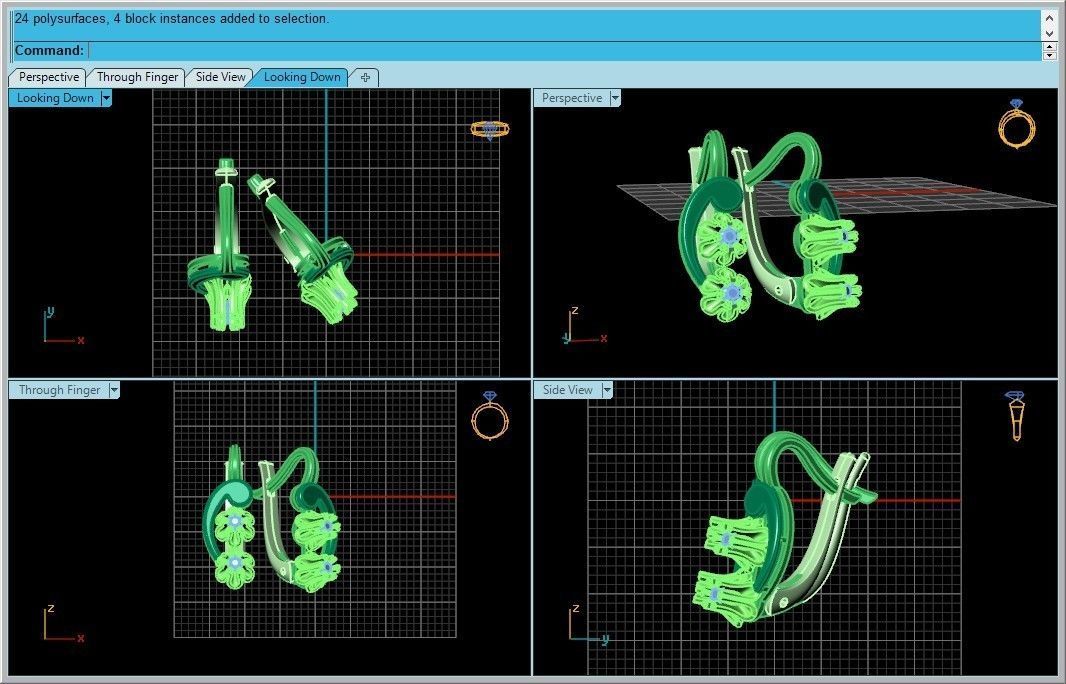Click the ZY axis indicator in Side View
Image resolution: width=1066 pixels, height=684 pixels.
coord(589,623)
